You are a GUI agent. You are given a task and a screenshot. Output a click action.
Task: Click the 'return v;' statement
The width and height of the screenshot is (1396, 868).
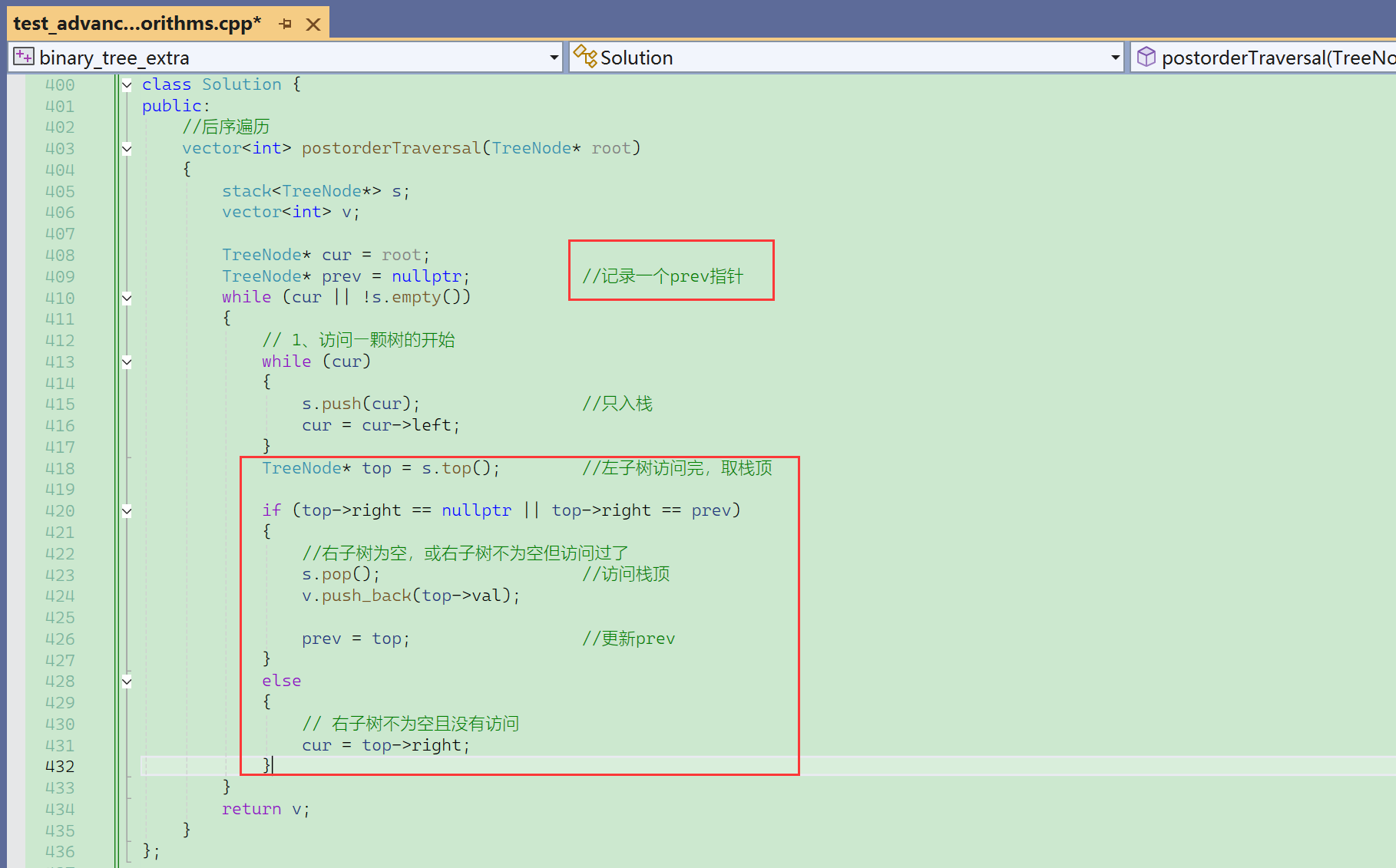pyautogui.click(x=266, y=809)
